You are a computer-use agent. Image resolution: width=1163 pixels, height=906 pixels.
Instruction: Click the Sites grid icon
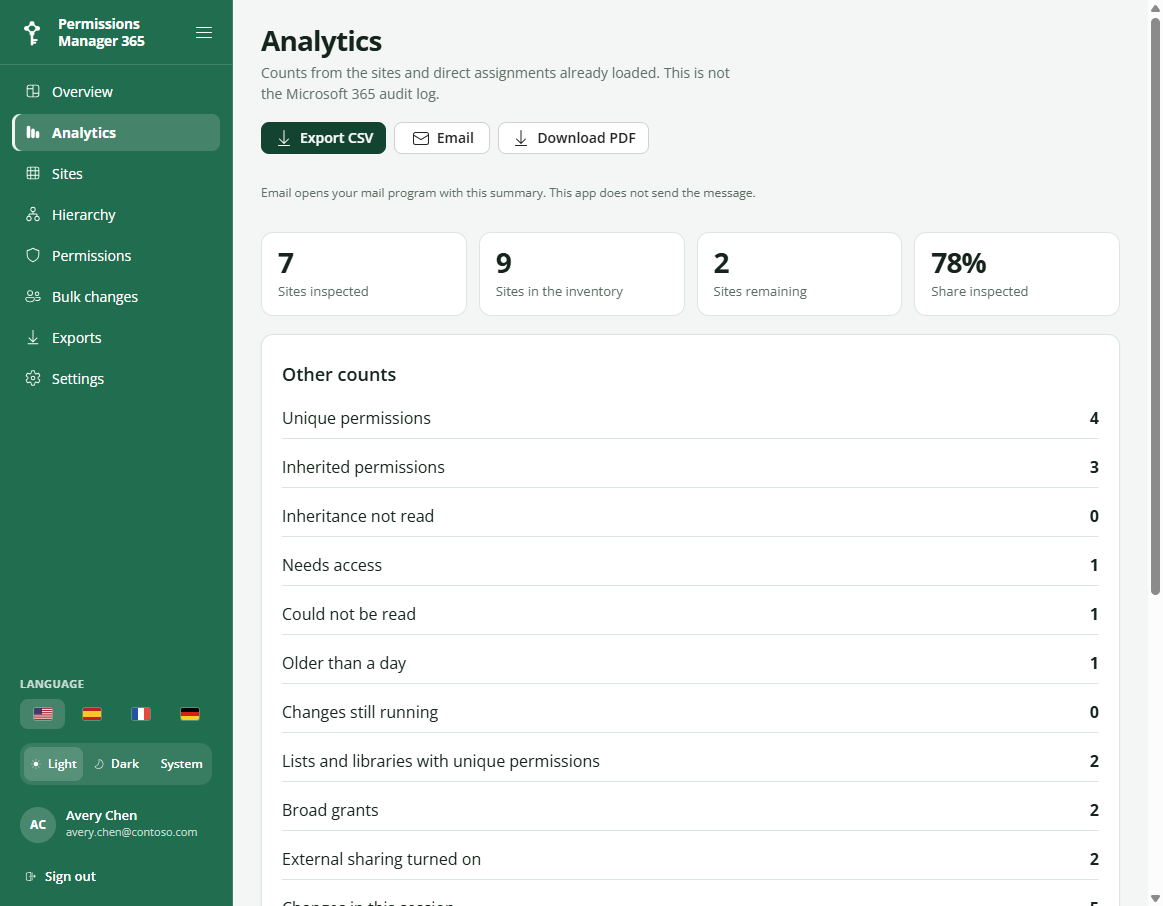[x=33, y=173]
